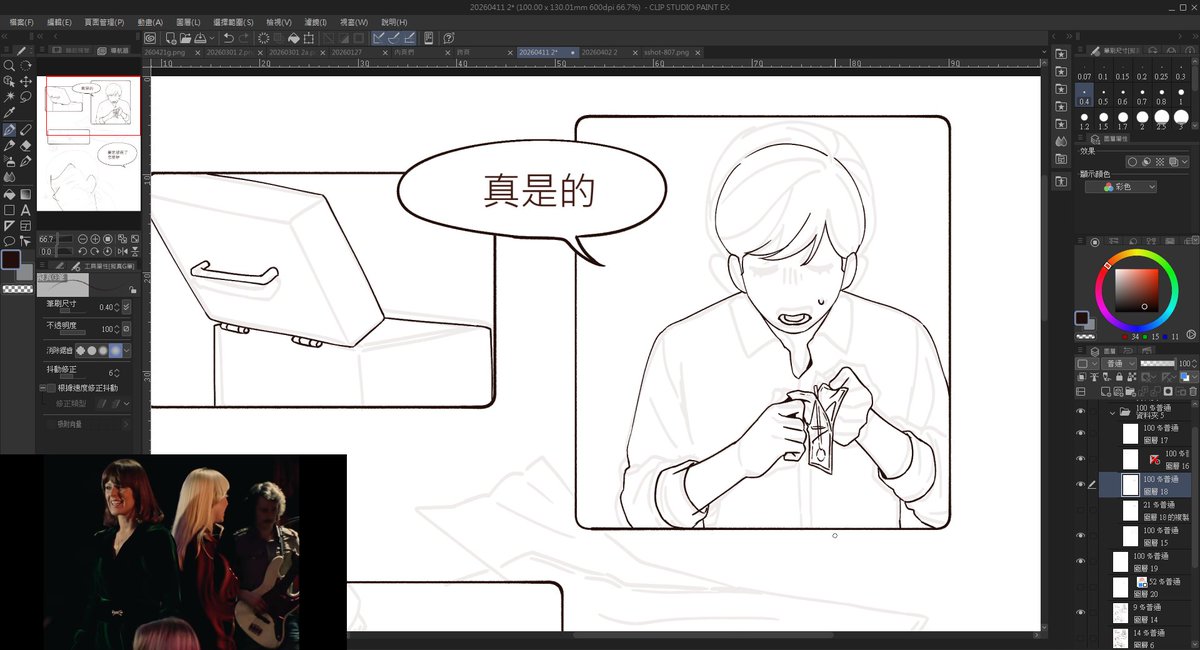Select the 圖層 18 layer thumbnail
1200x650 pixels.
[x=1131, y=484]
